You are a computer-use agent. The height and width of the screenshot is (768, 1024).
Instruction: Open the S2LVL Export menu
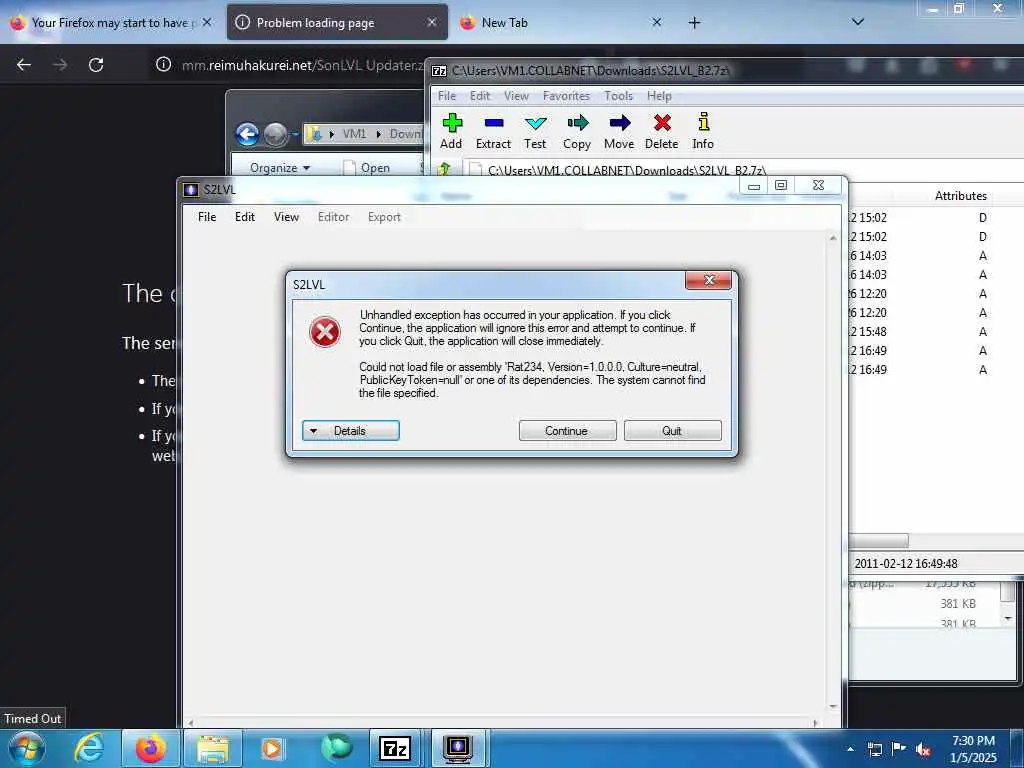pyautogui.click(x=384, y=217)
